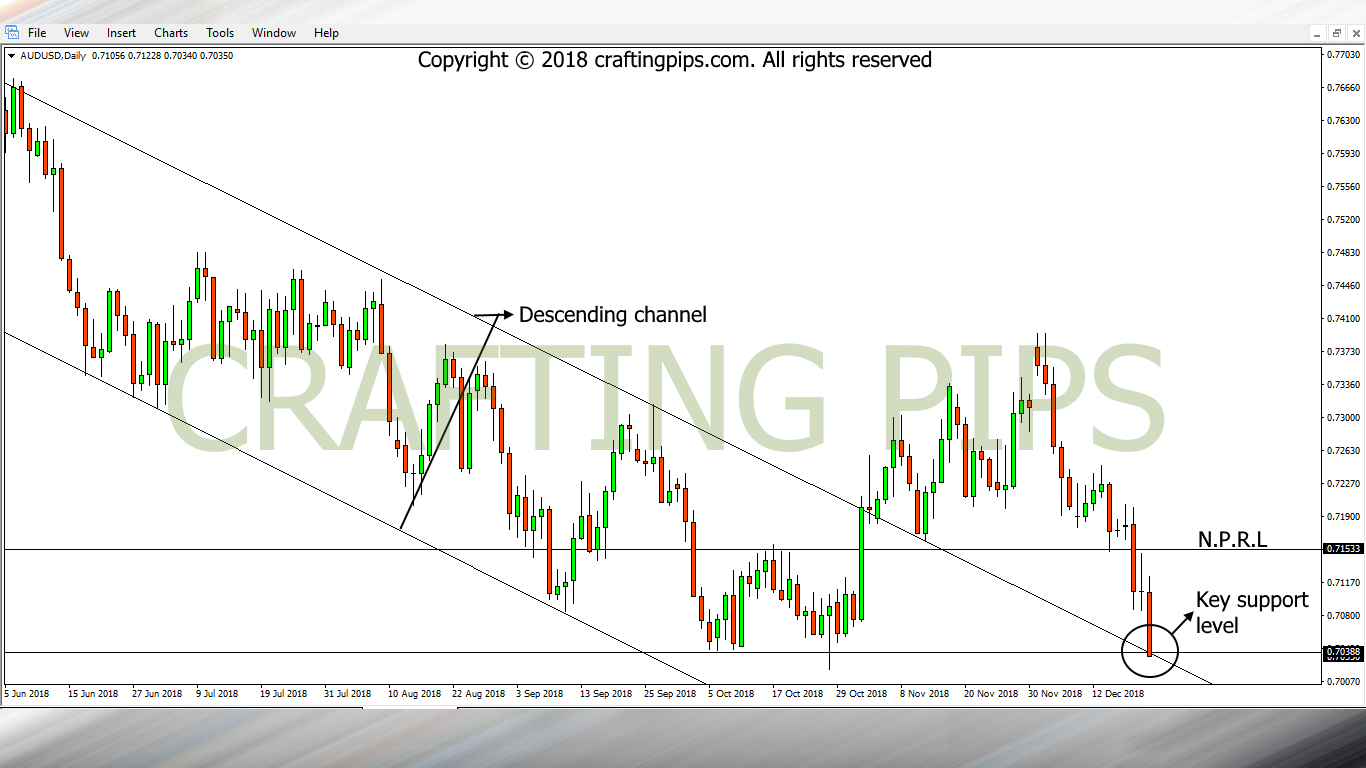Click the 0.72270 value on price scale
Screen dimensions: 1366x768
(x=1343, y=483)
